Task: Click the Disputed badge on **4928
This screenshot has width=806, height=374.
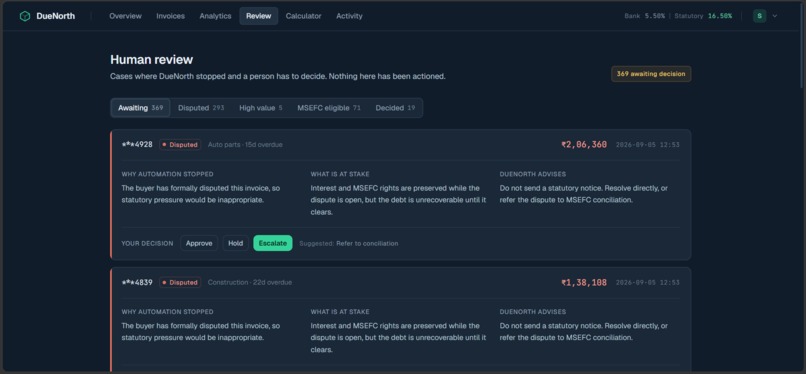Action: click(x=180, y=145)
